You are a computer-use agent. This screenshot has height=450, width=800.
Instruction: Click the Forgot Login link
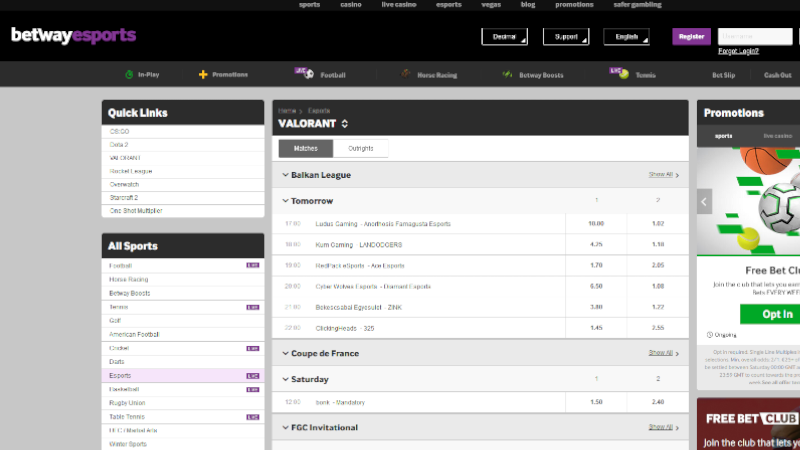[x=738, y=51]
